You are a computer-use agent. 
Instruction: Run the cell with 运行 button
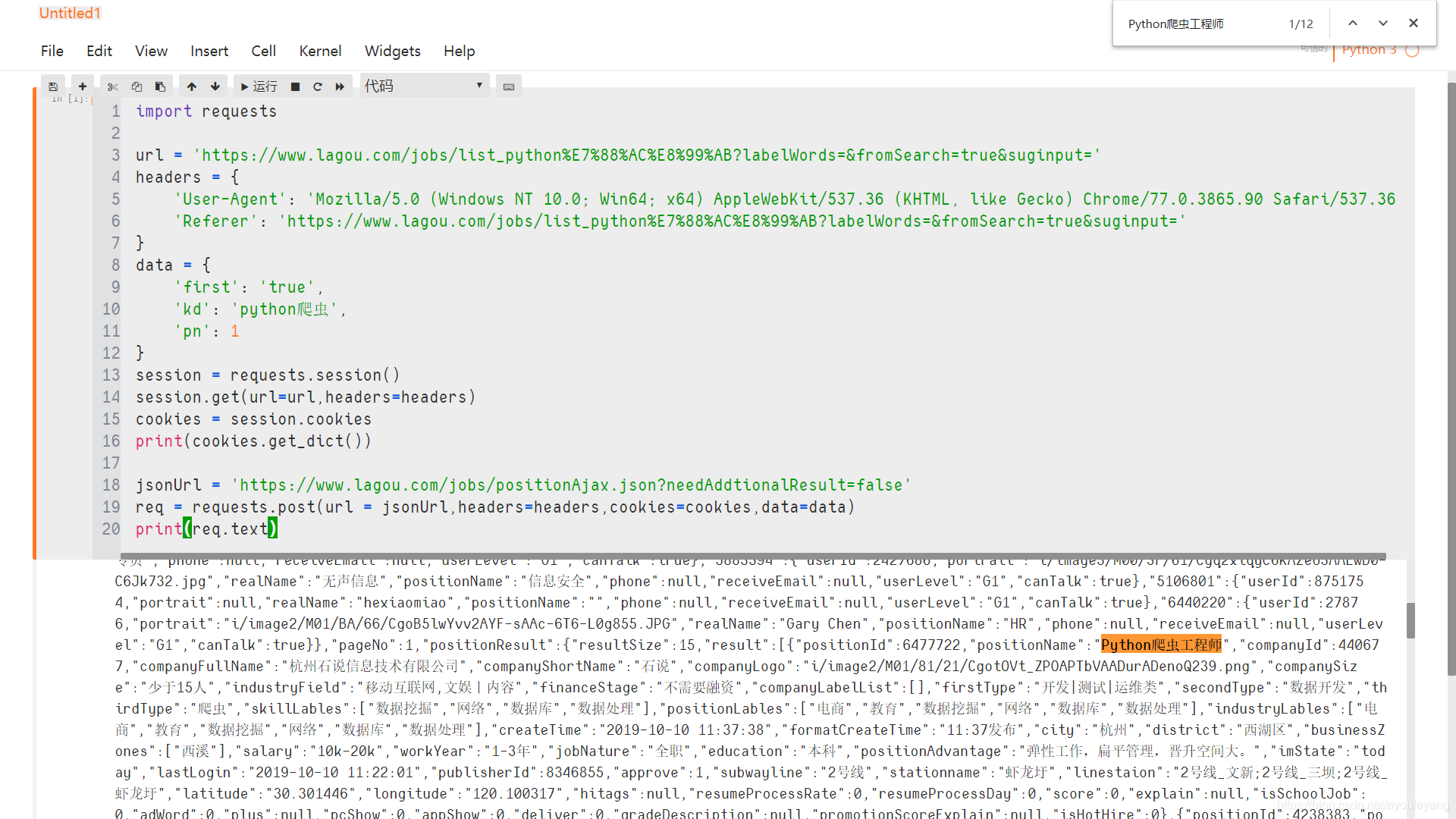coord(259,86)
